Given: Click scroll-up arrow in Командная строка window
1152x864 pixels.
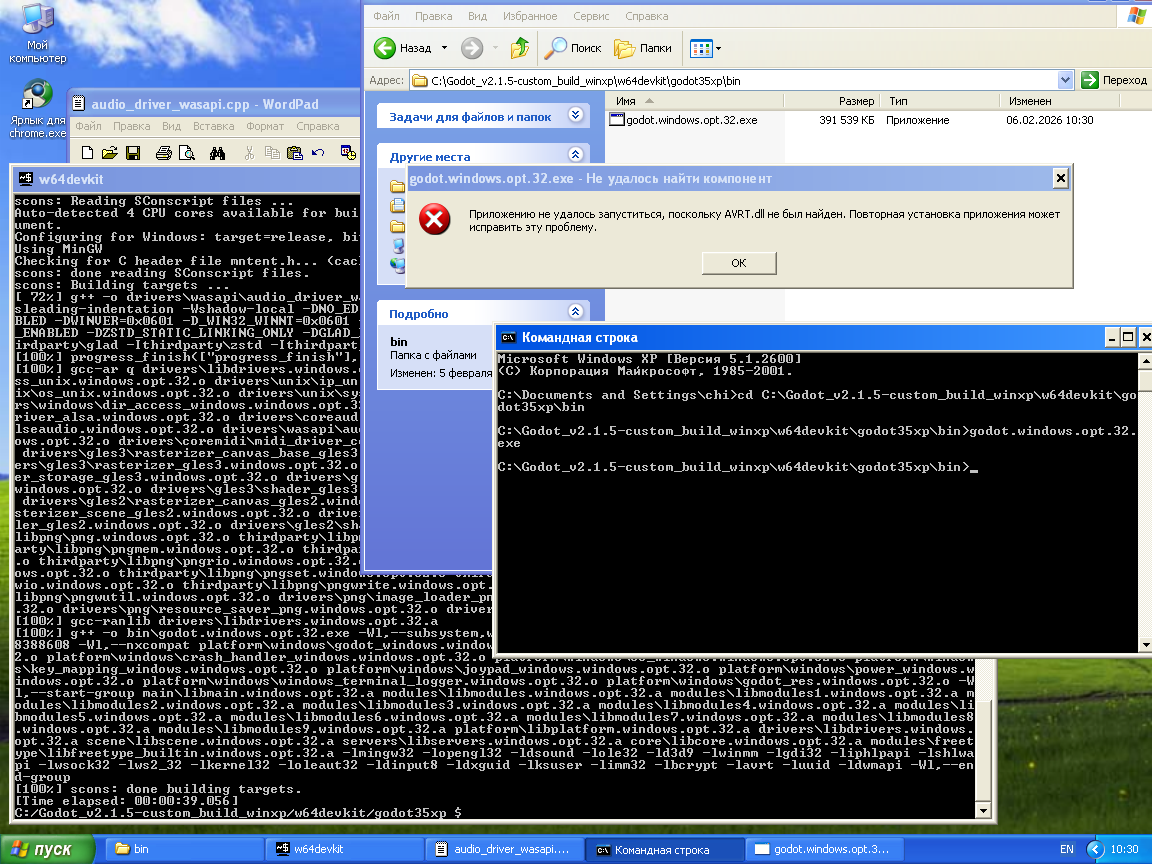Looking at the screenshot, I should pyautogui.click(x=1145, y=361).
